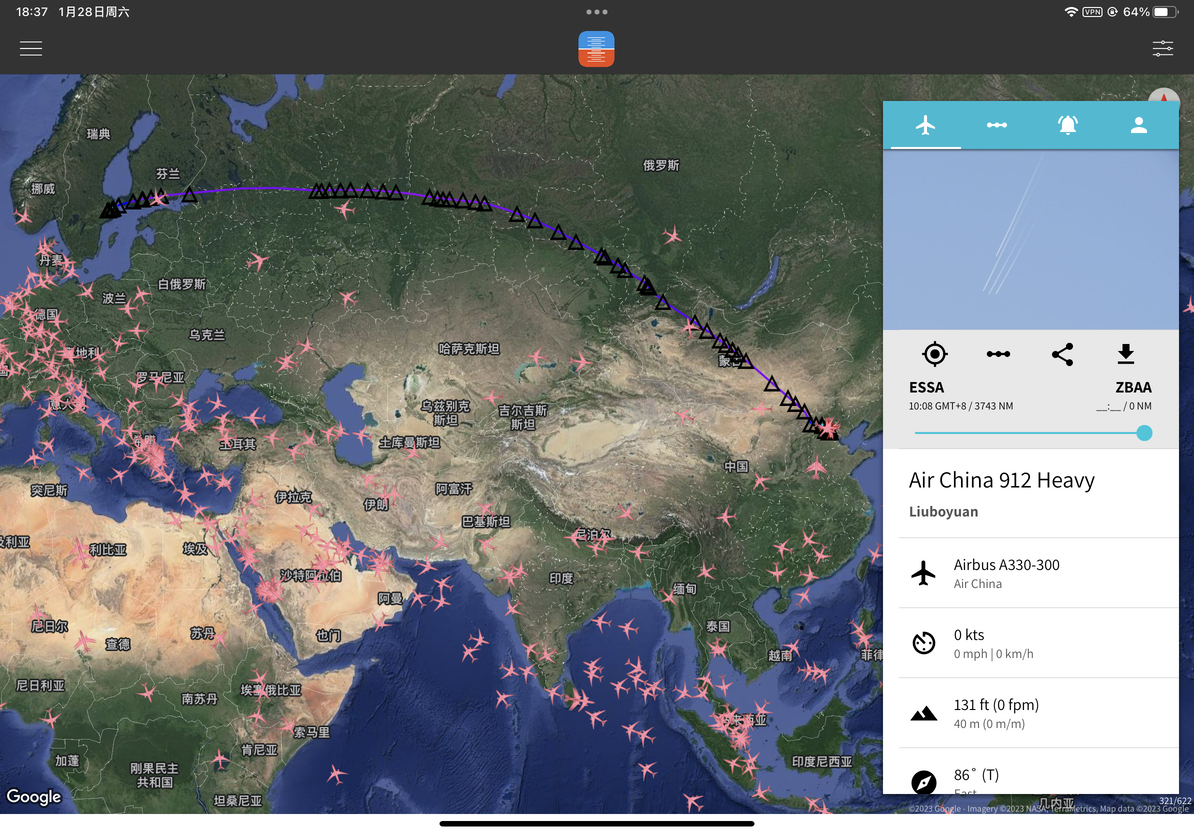Open the filter settings sliders icon

(x=1162, y=49)
